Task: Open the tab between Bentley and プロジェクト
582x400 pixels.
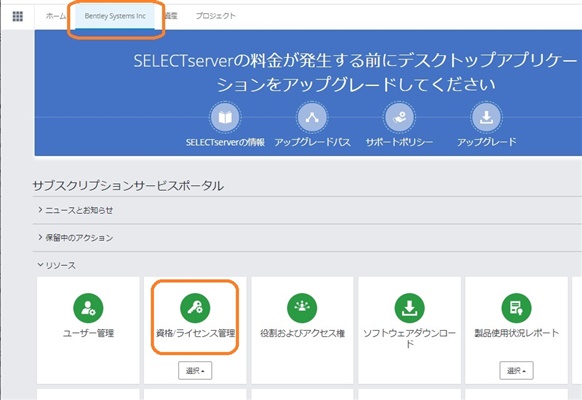Action: pyautogui.click(x=171, y=16)
